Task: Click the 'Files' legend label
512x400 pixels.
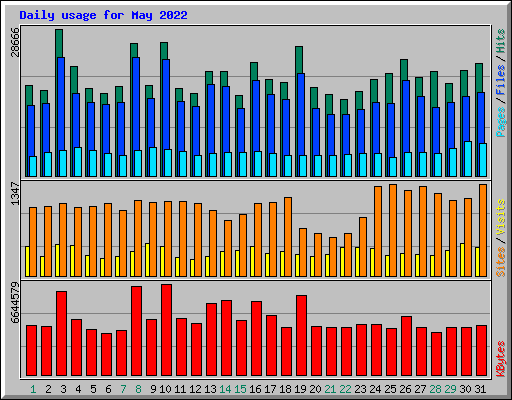Action: click(501, 80)
